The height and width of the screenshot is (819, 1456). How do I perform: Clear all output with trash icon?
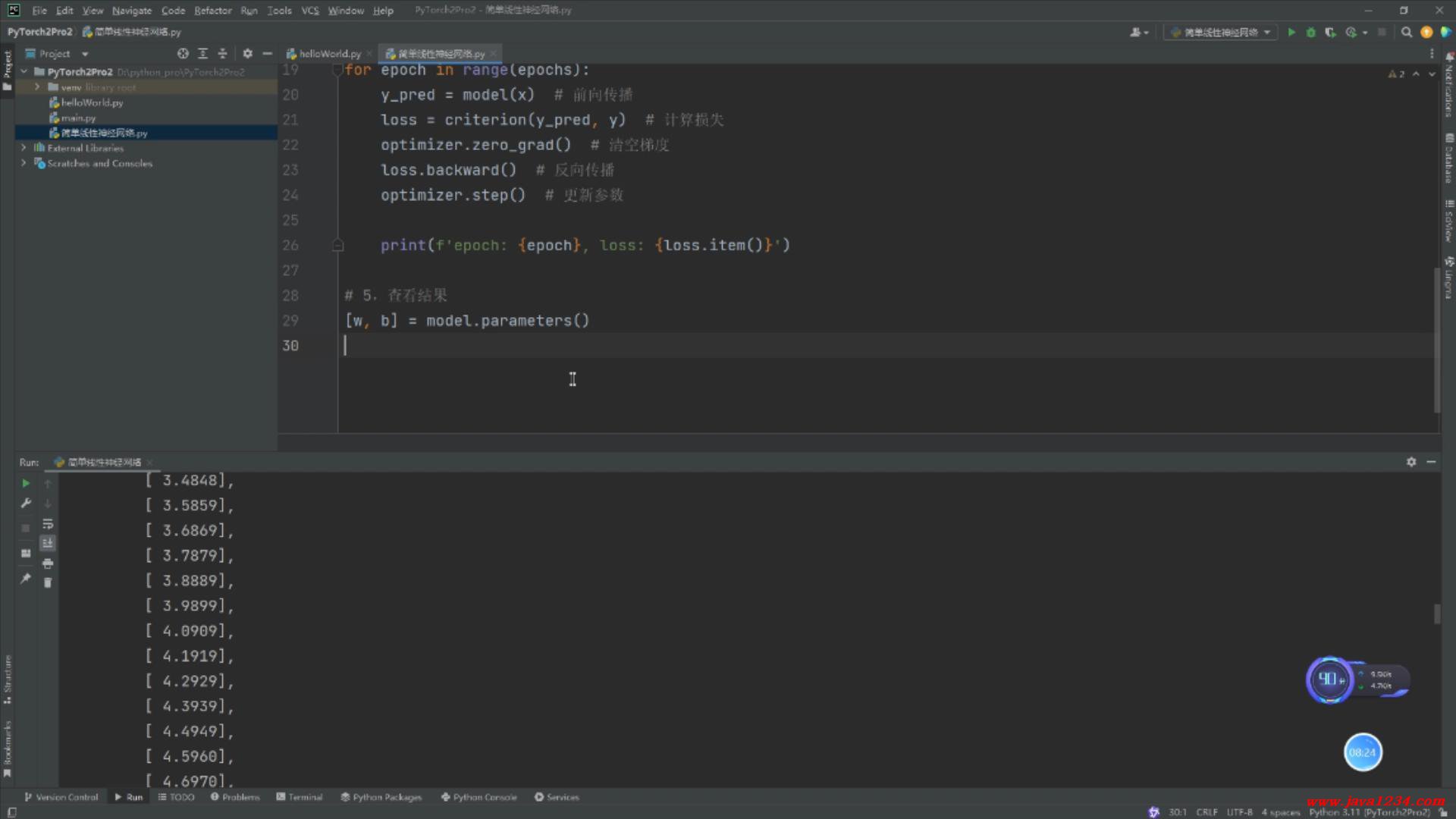(48, 582)
